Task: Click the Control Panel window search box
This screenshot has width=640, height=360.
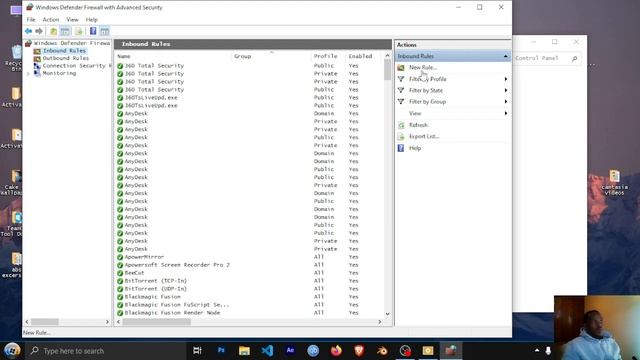Action: 547,58
